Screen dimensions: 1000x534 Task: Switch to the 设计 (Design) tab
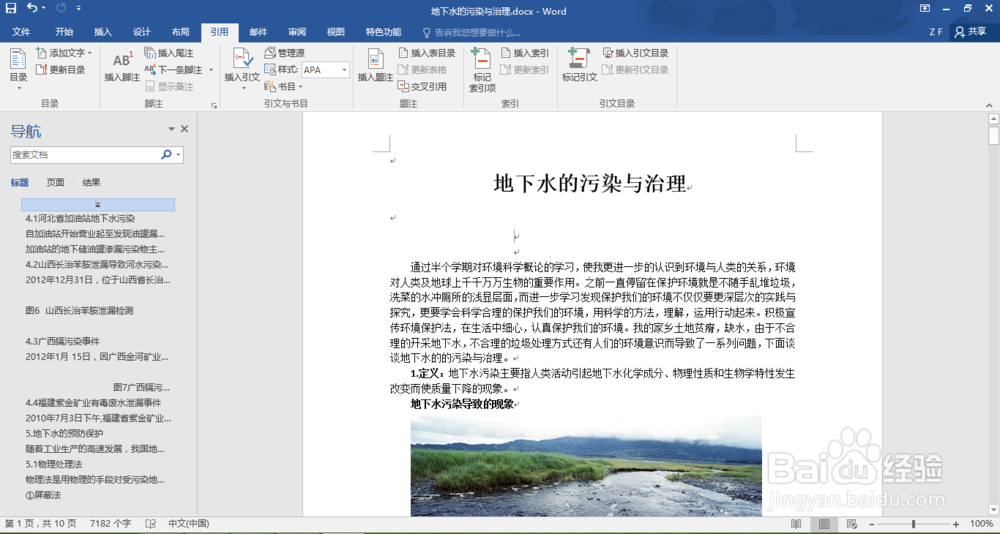[142, 32]
